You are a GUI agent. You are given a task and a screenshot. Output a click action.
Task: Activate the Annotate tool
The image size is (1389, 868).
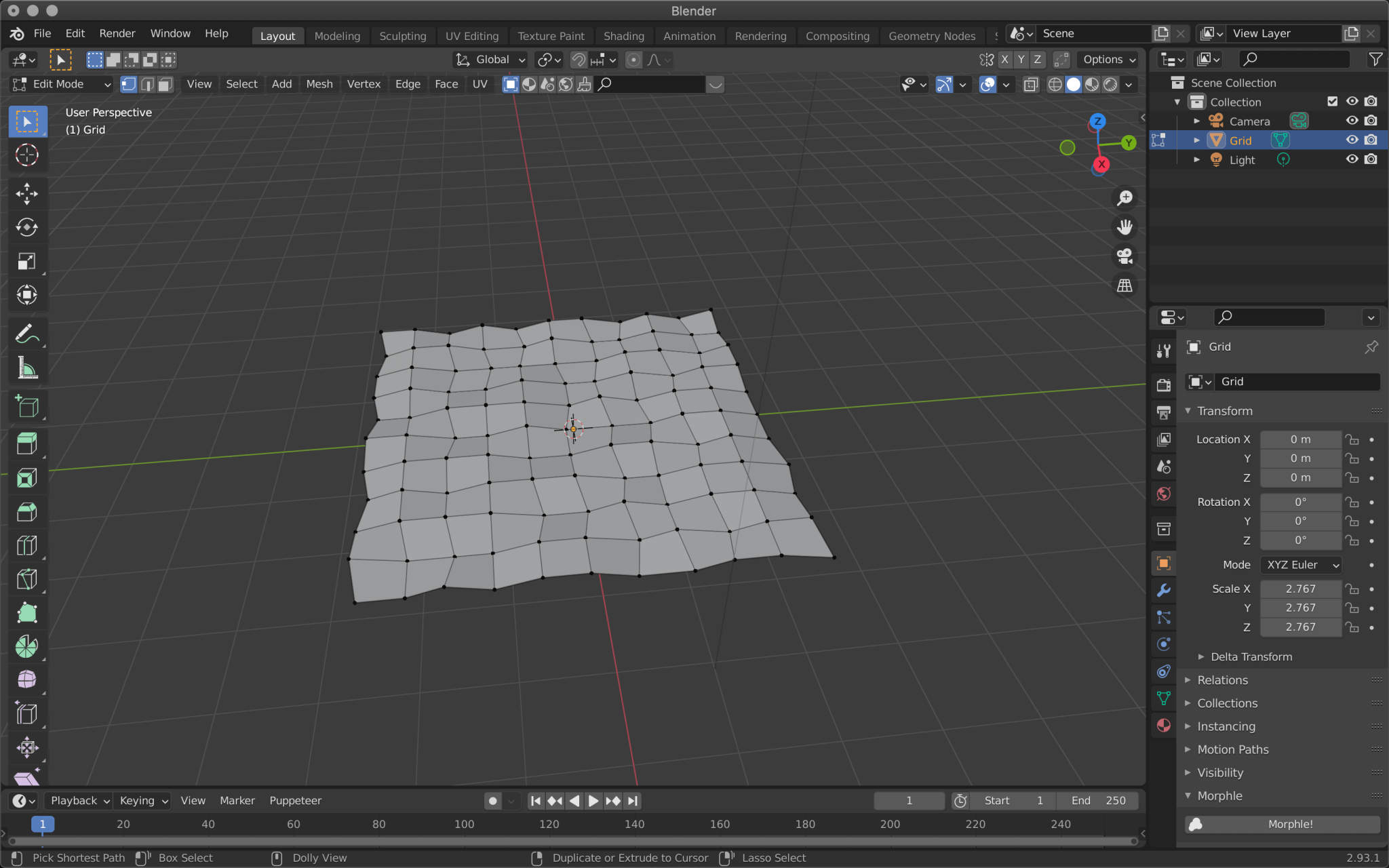27,333
